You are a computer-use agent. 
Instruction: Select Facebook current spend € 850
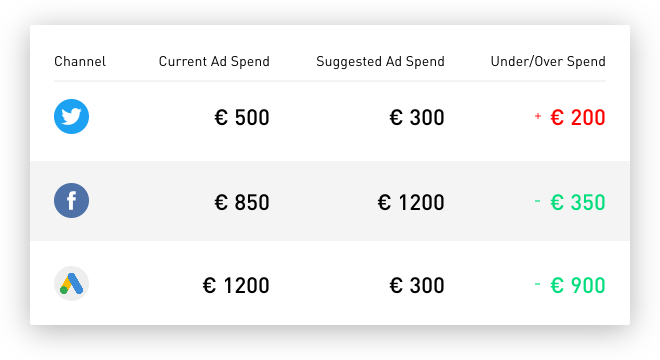coord(242,203)
